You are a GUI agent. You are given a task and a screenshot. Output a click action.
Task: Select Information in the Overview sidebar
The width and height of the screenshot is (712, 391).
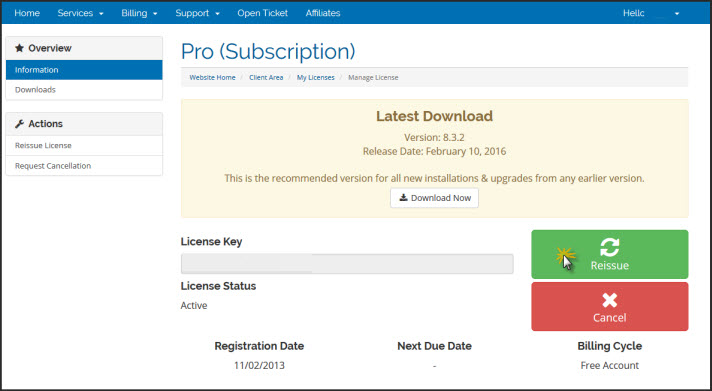84,70
